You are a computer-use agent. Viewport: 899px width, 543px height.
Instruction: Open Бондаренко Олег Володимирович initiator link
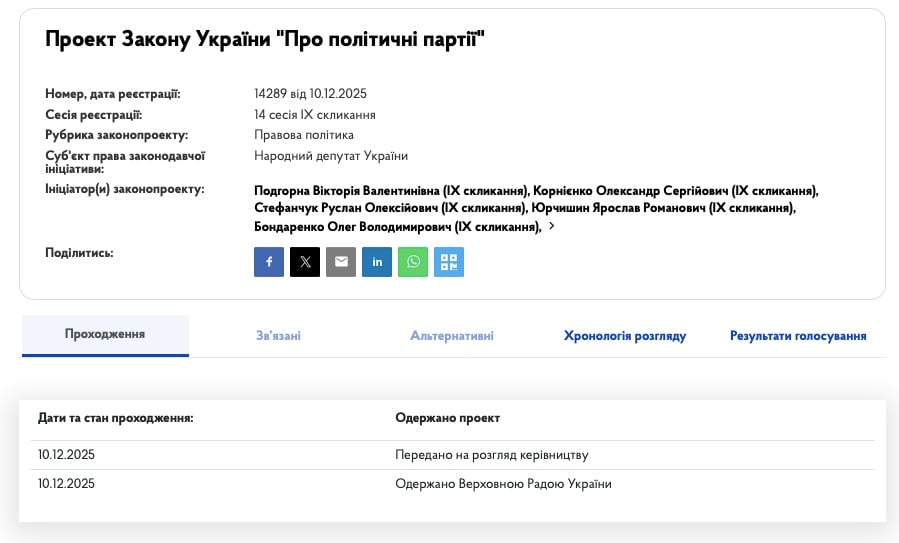[398, 226]
